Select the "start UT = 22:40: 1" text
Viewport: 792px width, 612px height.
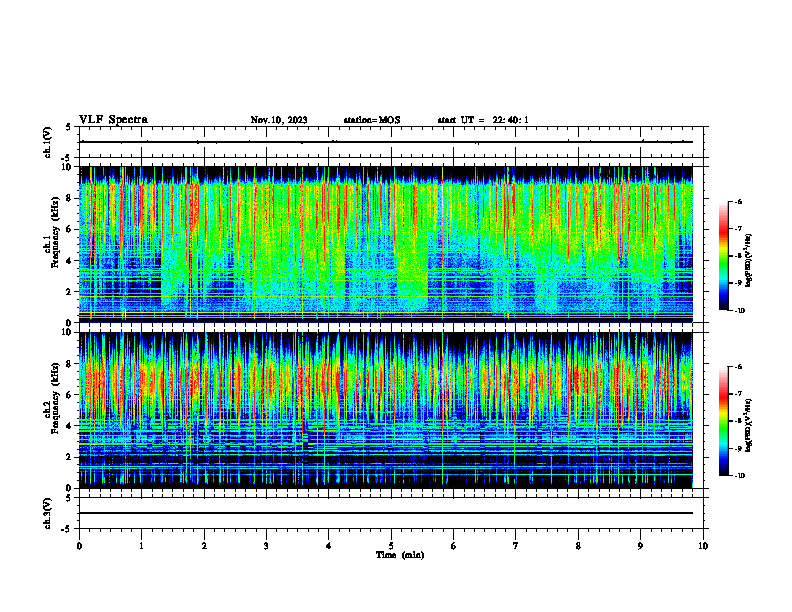[x=483, y=120]
